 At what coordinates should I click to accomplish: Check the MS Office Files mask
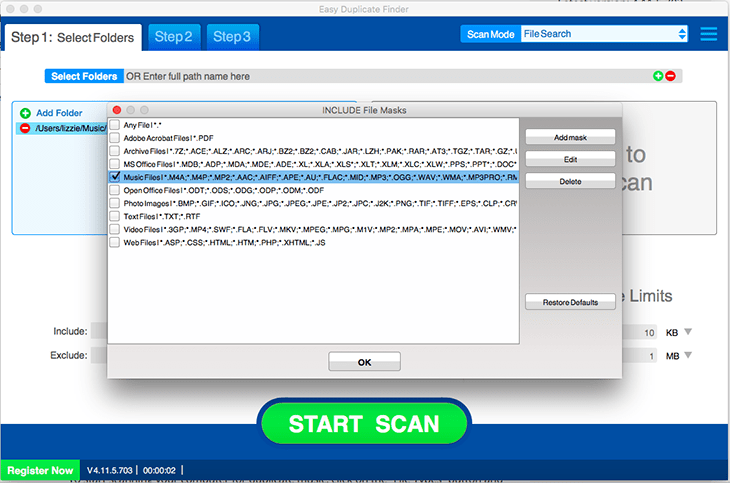[x=115, y=164]
